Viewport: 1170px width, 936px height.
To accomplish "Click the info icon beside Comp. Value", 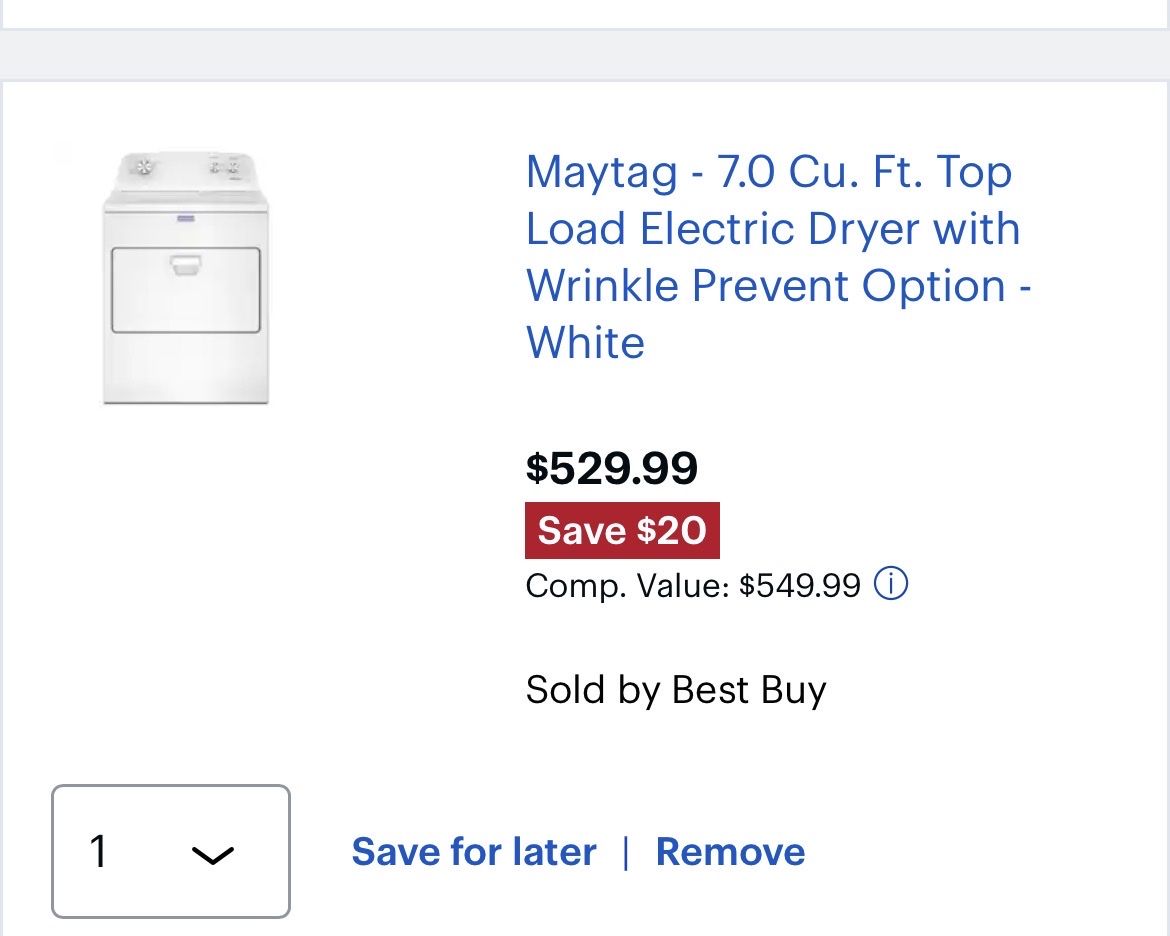I will 891,583.
